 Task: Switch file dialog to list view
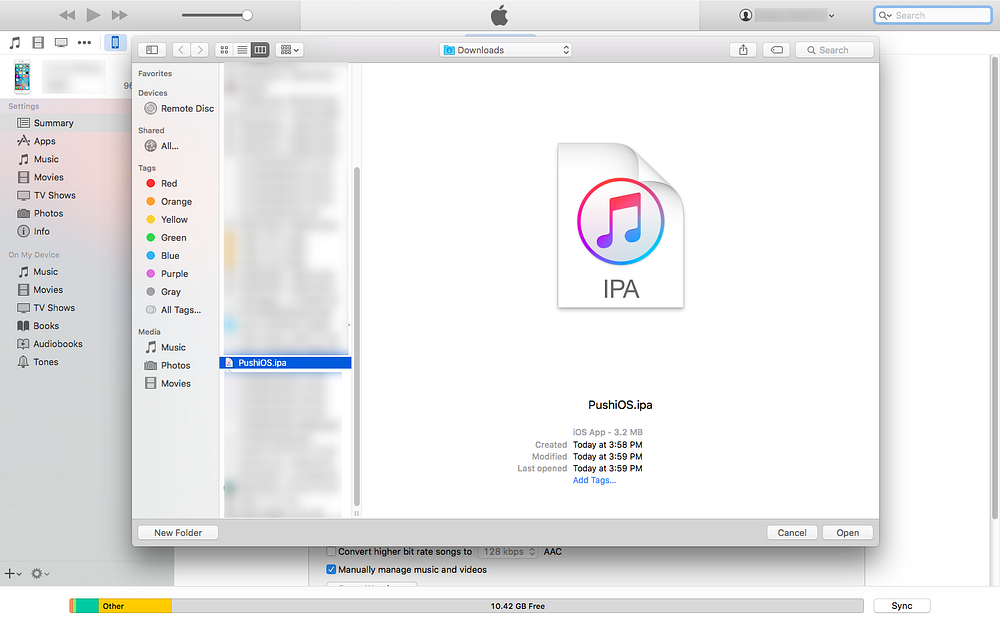(242, 50)
